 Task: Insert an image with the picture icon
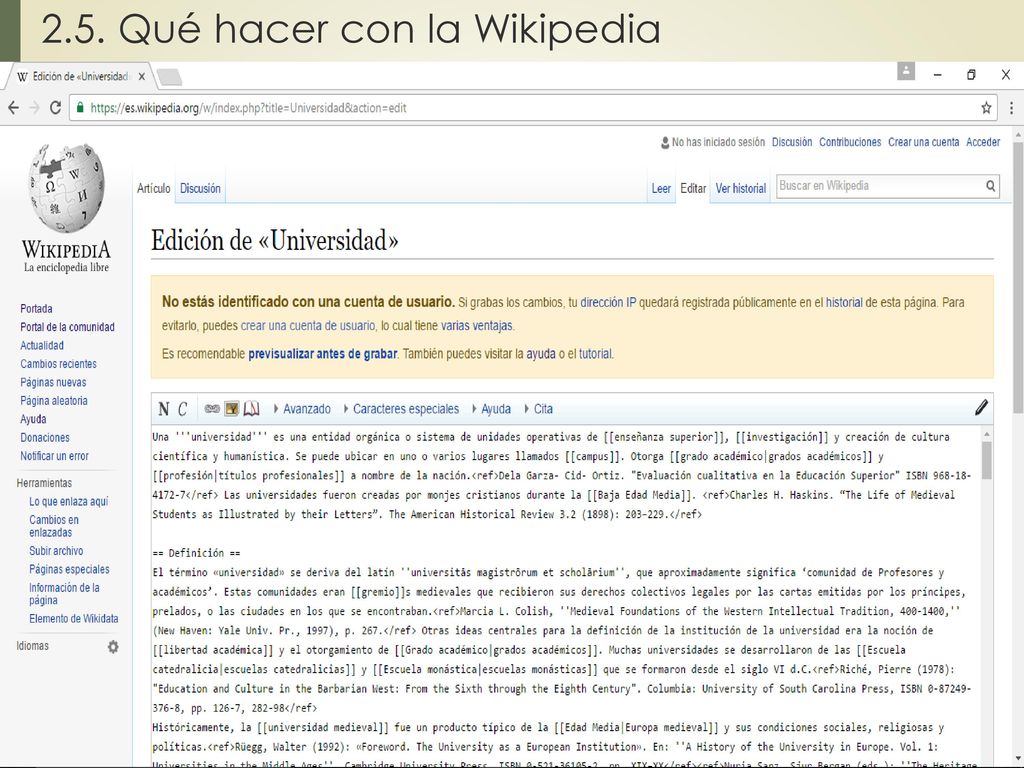click(x=232, y=409)
